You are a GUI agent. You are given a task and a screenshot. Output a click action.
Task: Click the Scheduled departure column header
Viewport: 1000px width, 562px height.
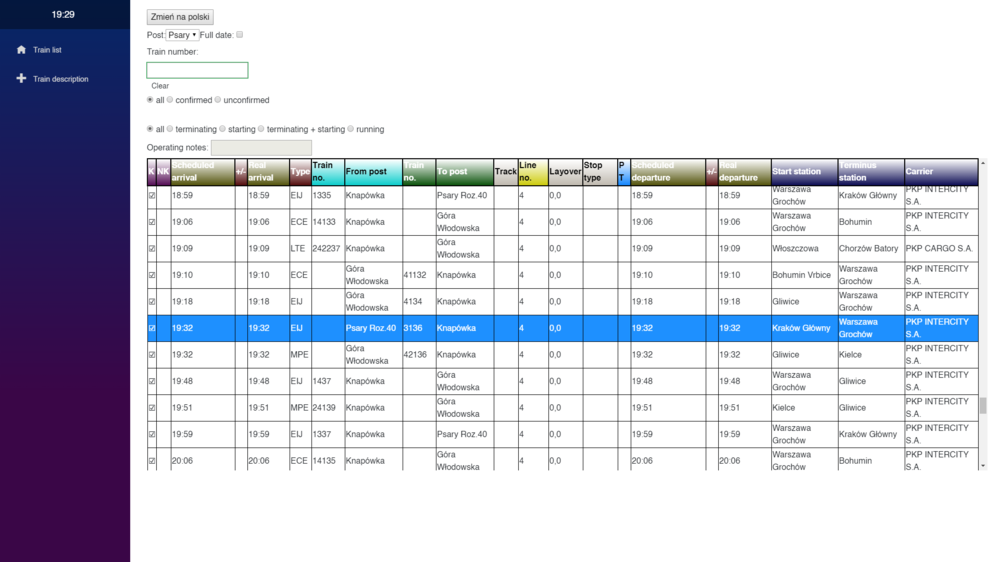pos(668,172)
